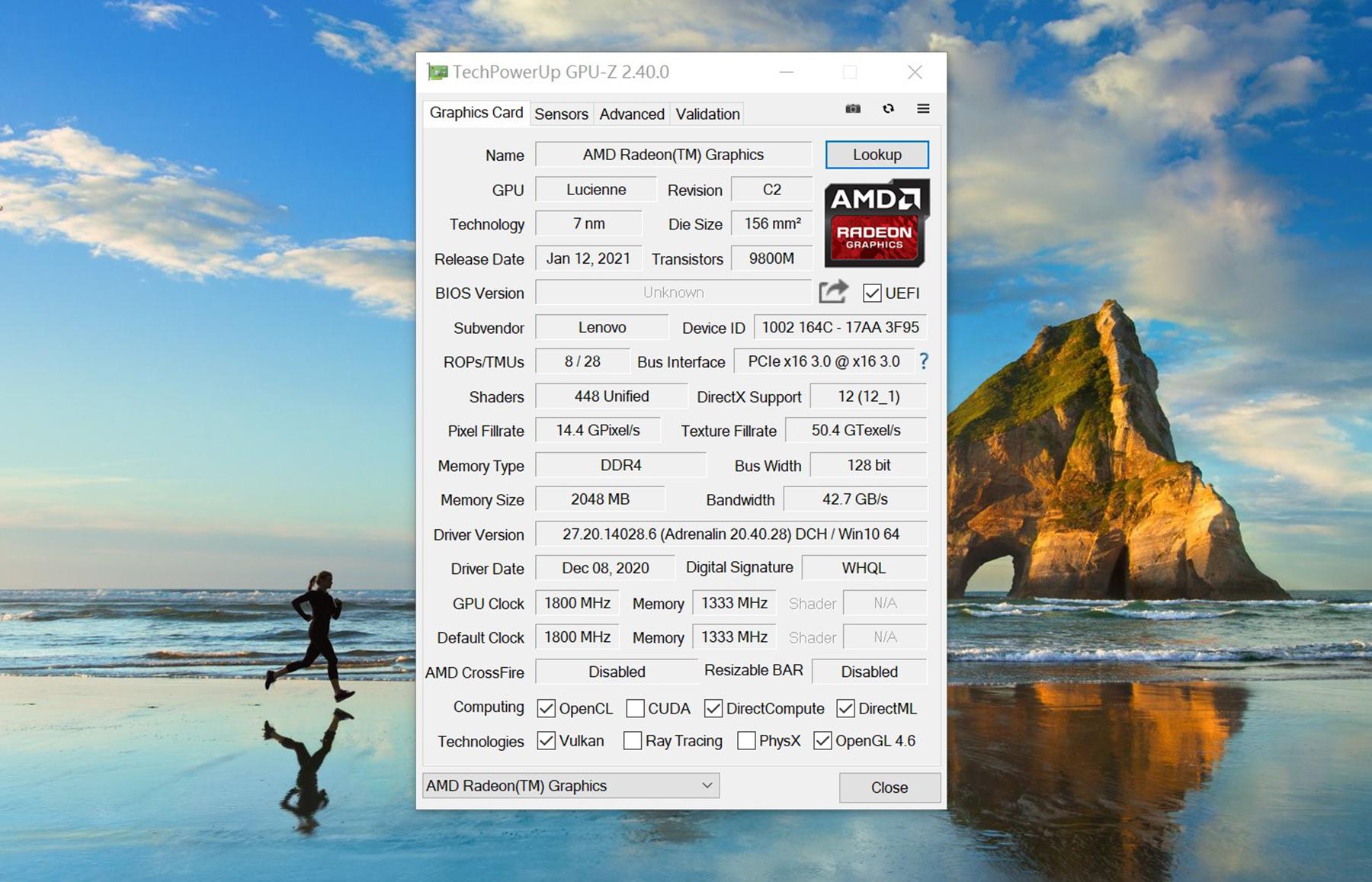Viewport: 1372px width, 882px height.
Task: Toggle the OpenCL checkbox
Action: click(x=546, y=708)
